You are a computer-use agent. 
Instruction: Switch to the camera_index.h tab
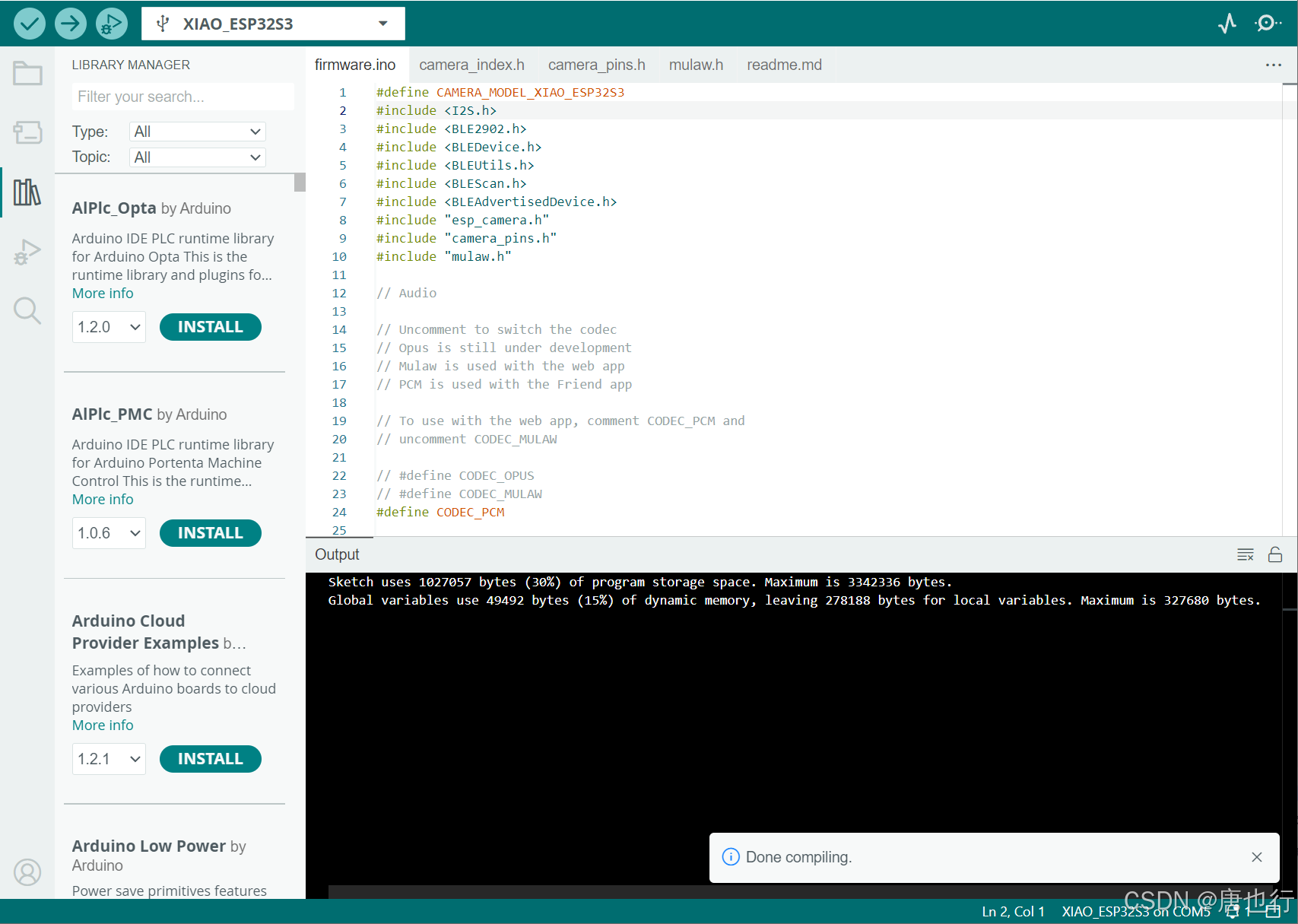pyautogui.click(x=471, y=65)
